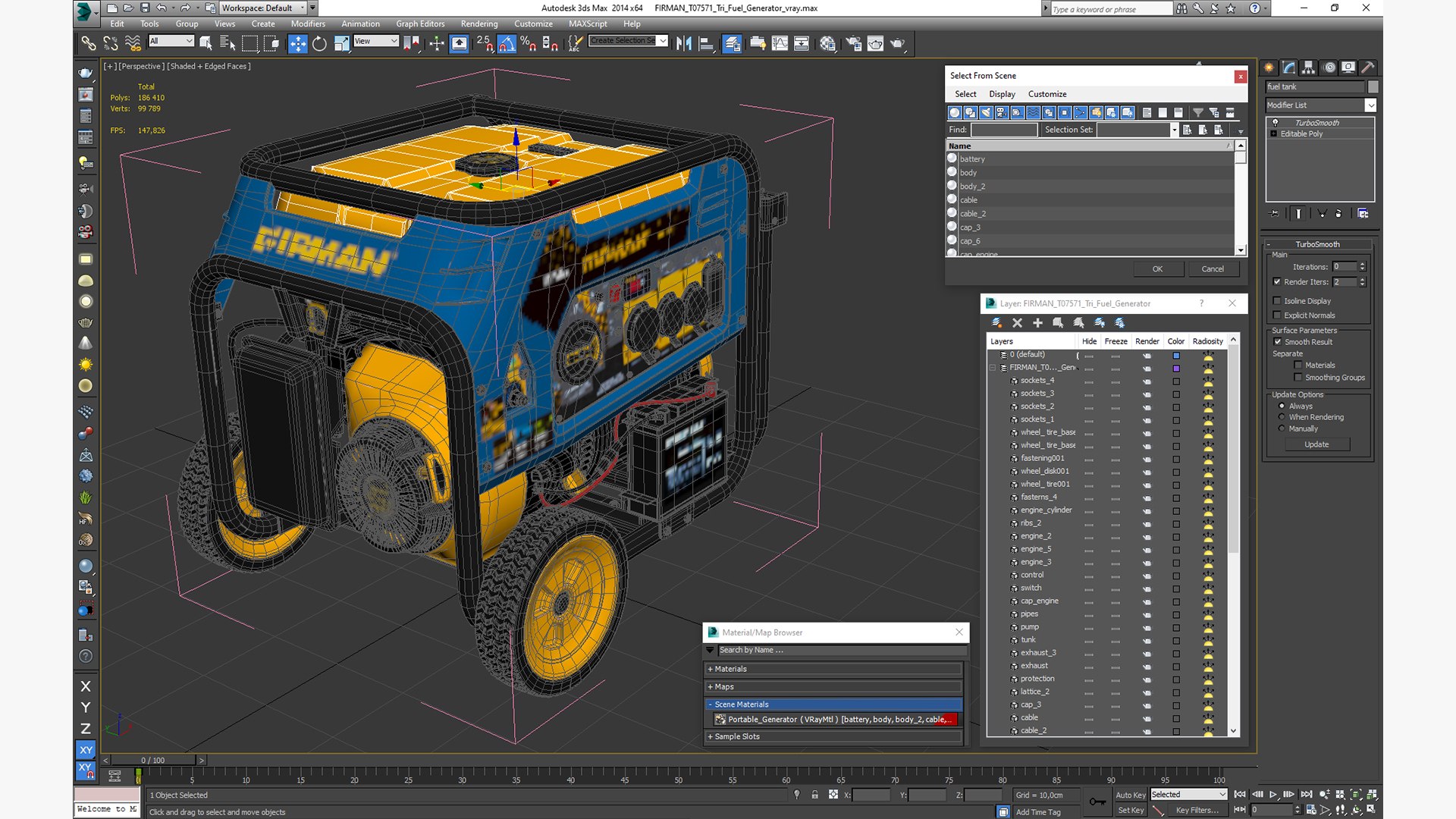
Task: Open Display menu in Select From Scene
Action: [1002, 94]
